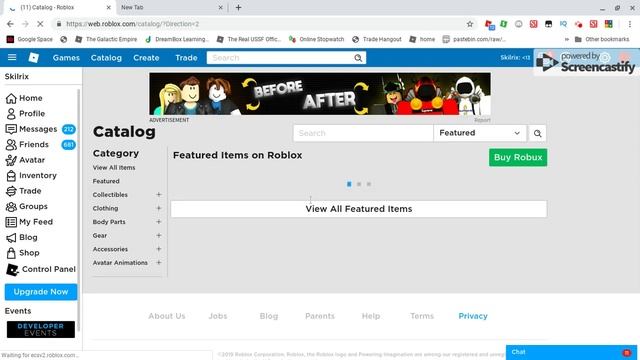Bookmark this page with the star
The height and width of the screenshot is (360, 640).
[x=470, y=24]
